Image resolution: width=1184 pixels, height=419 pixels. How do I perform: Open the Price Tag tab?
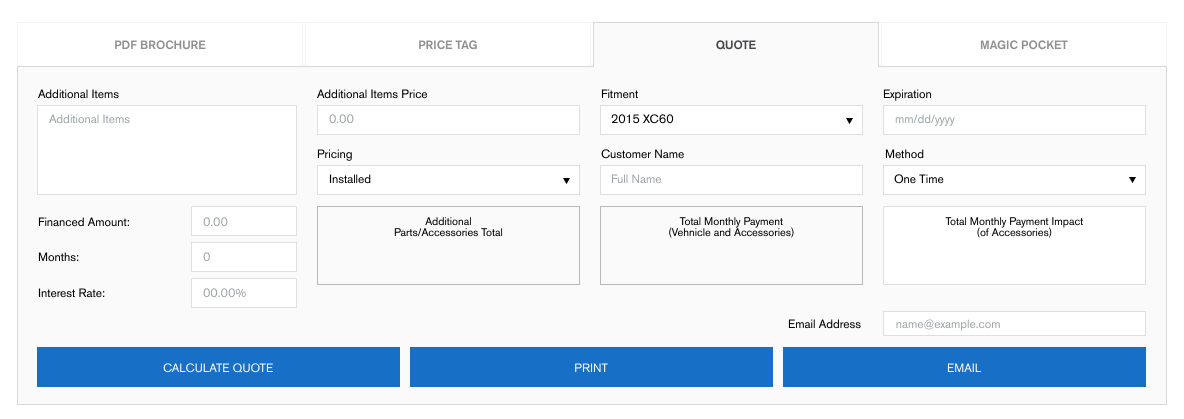pyautogui.click(x=447, y=45)
